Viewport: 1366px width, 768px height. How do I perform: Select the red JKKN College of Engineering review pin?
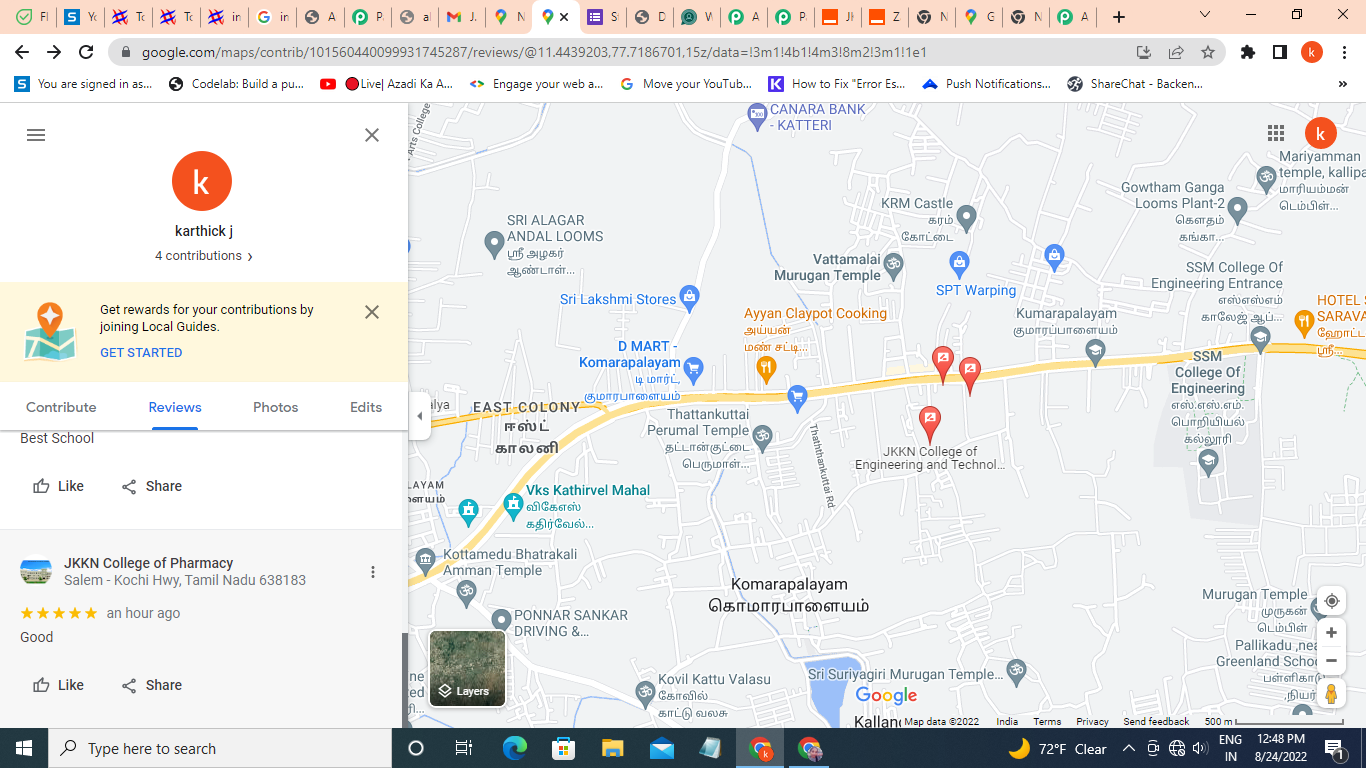[x=929, y=424]
